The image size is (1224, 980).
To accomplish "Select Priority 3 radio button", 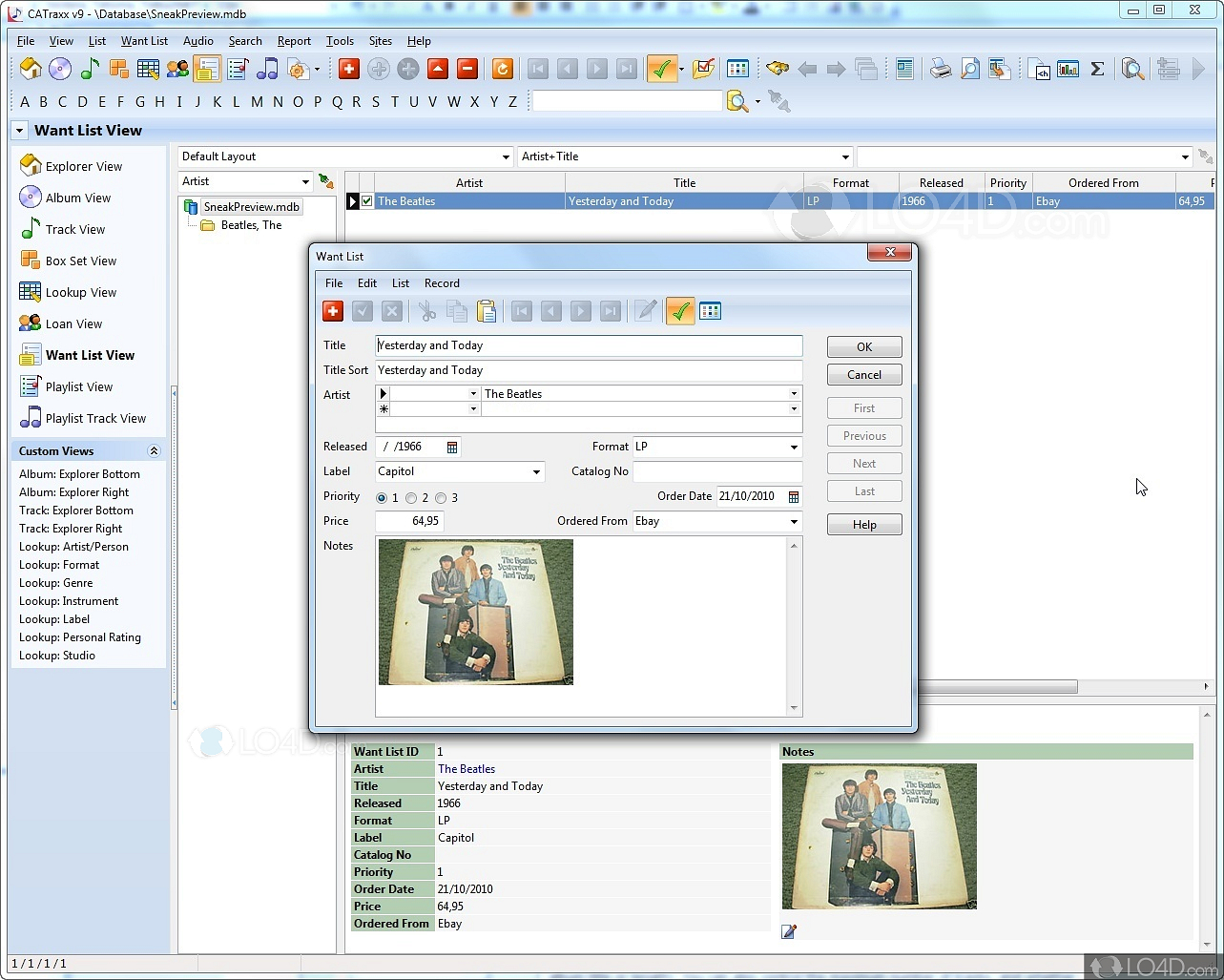I will pos(441,498).
